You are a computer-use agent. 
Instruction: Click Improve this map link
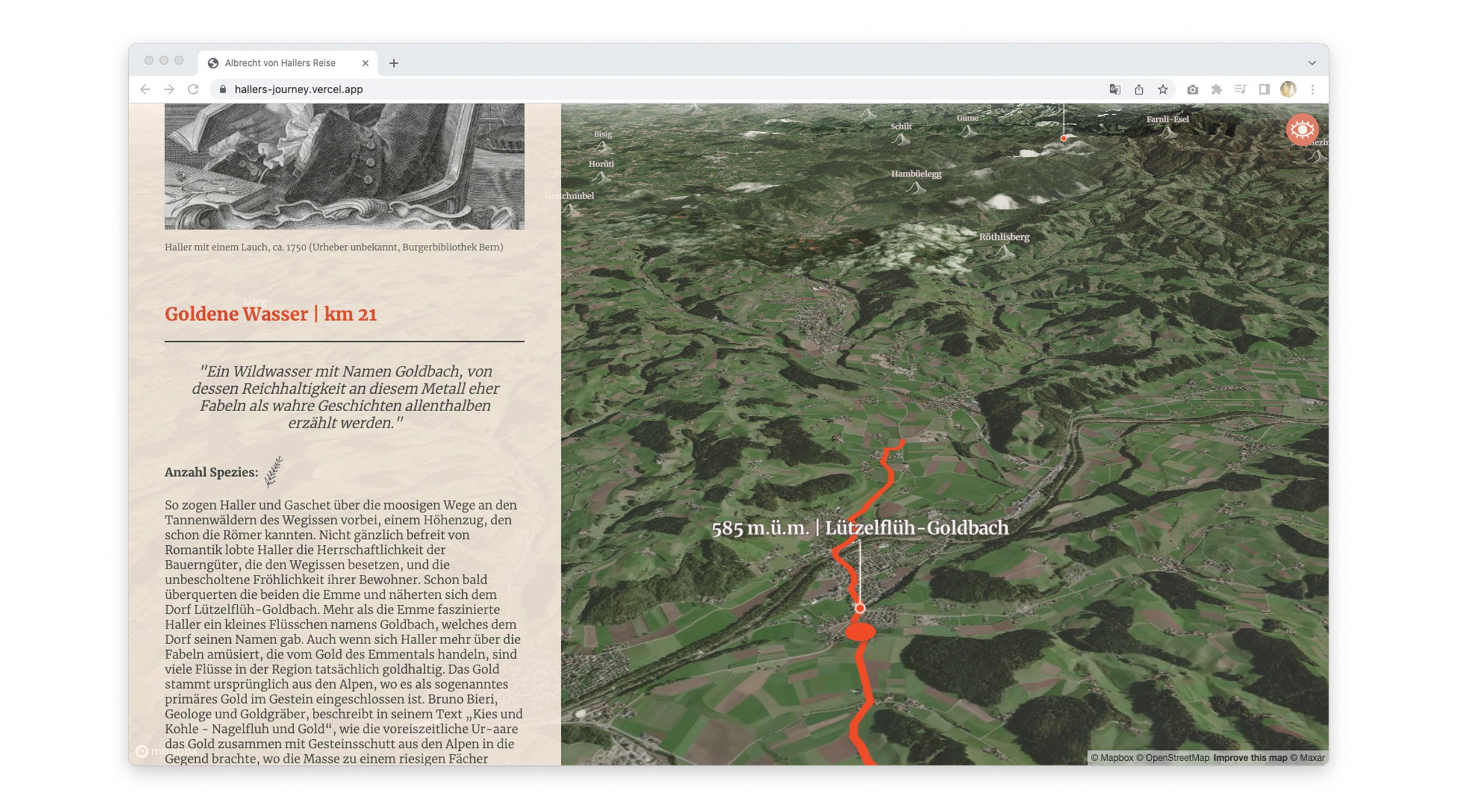coord(1250,758)
